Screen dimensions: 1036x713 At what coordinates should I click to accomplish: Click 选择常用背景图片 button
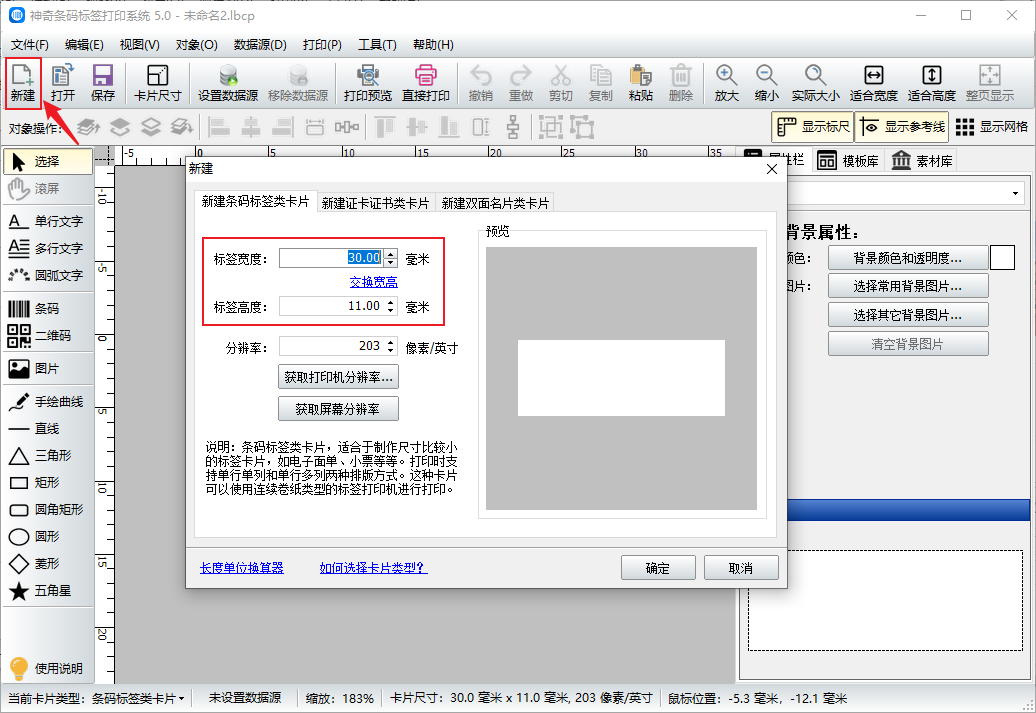pos(908,286)
